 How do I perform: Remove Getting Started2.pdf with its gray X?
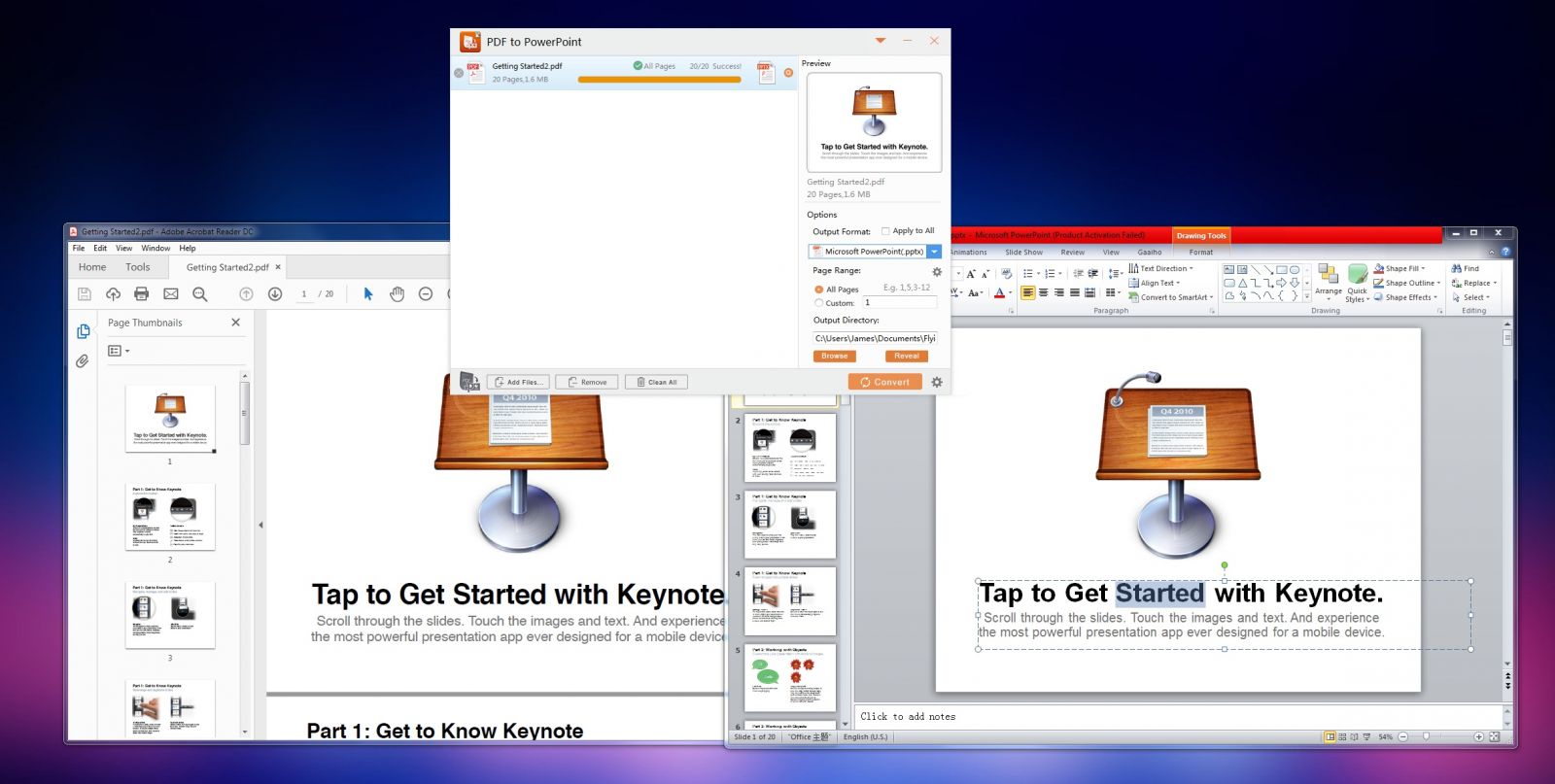point(459,73)
